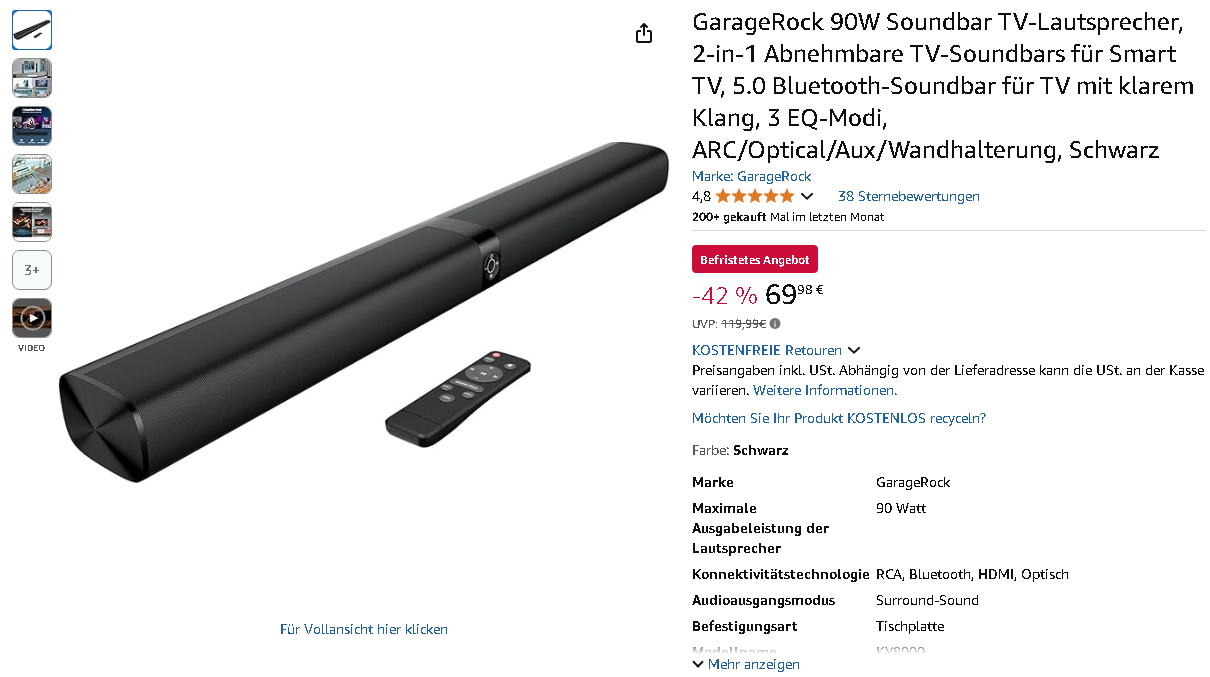The width and height of the screenshot is (1210, 677).
Task: Open the 3+ more images thumbnail
Action: pos(32,270)
